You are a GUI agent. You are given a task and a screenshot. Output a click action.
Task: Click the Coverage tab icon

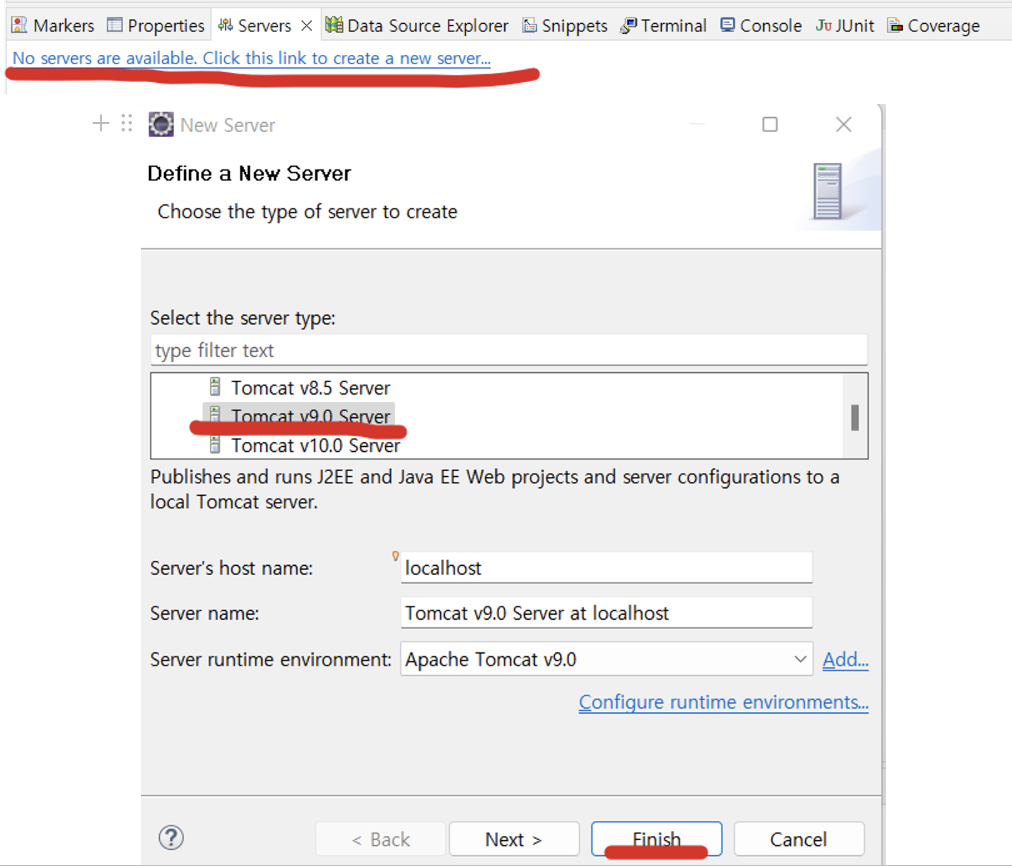pyautogui.click(x=895, y=26)
